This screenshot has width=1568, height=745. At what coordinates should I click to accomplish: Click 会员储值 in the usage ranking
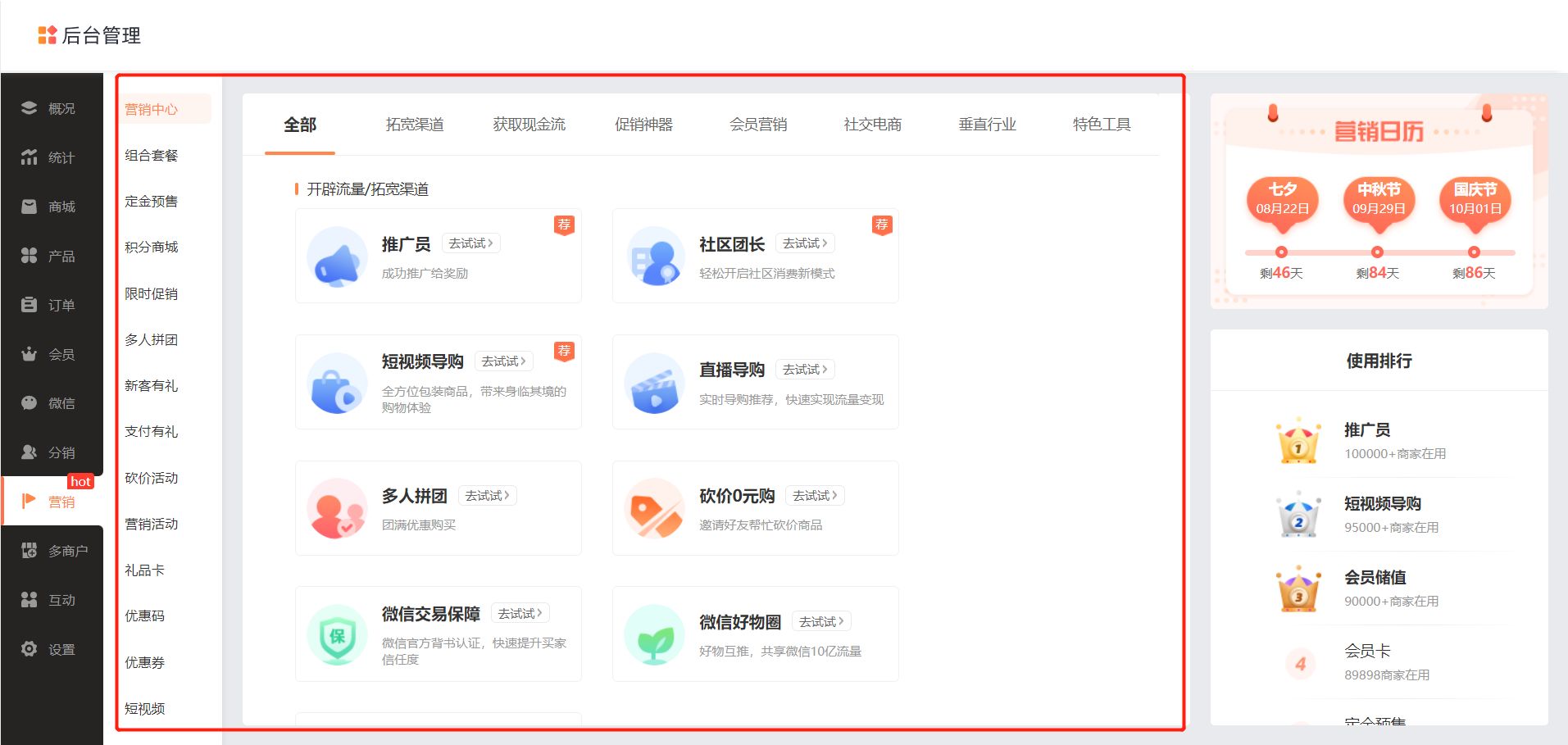click(x=1375, y=577)
